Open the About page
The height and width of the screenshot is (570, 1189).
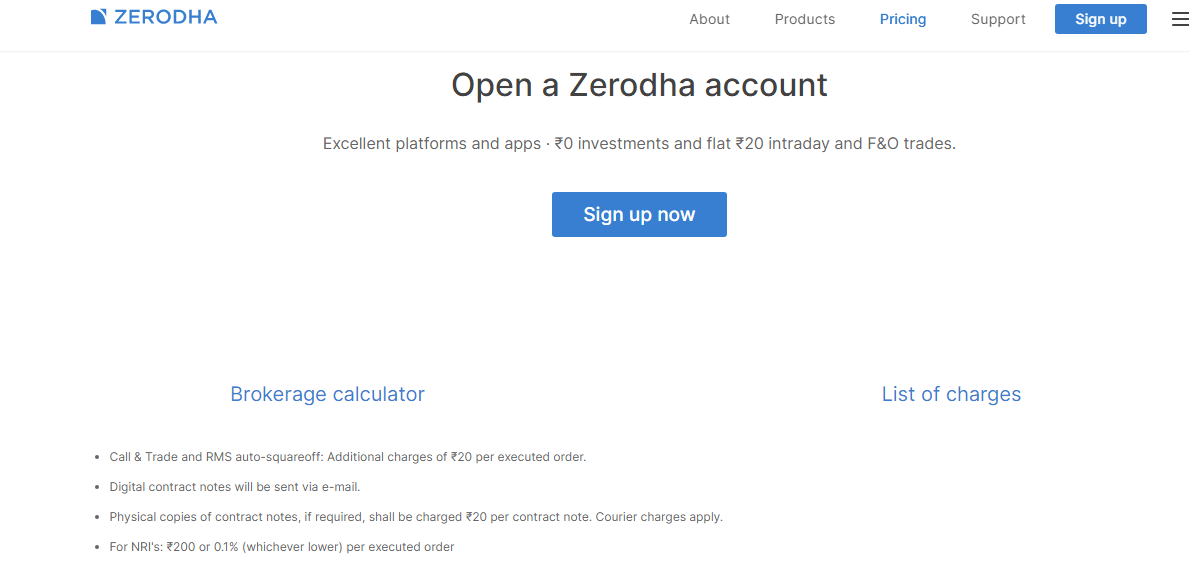[709, 20]
